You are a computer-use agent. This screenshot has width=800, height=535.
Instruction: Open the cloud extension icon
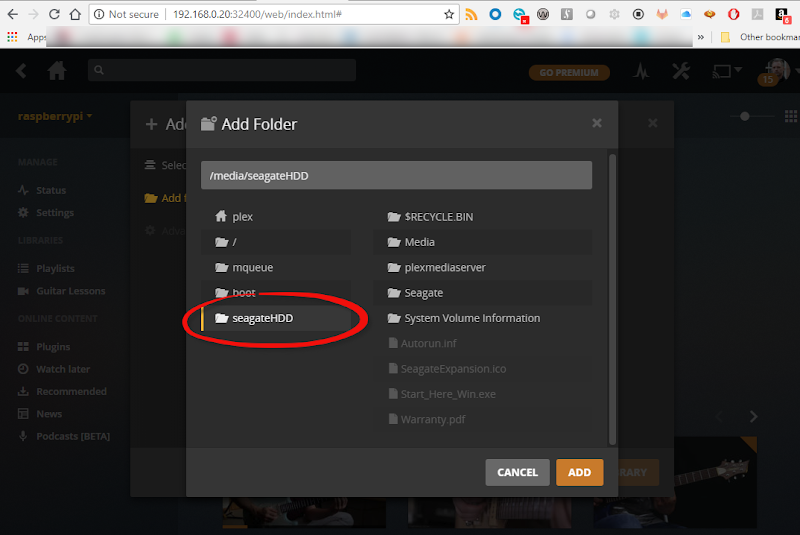tap(686, 14)
